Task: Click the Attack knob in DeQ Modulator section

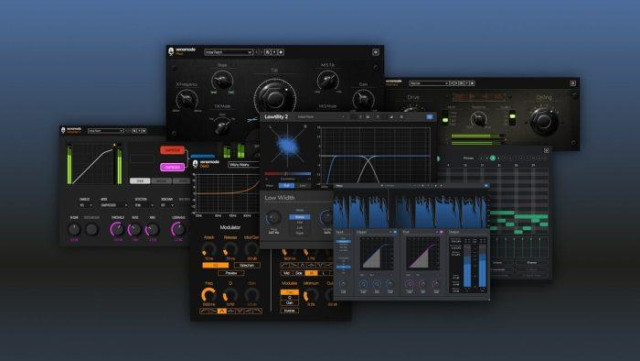Action: (x=209, y=250)
